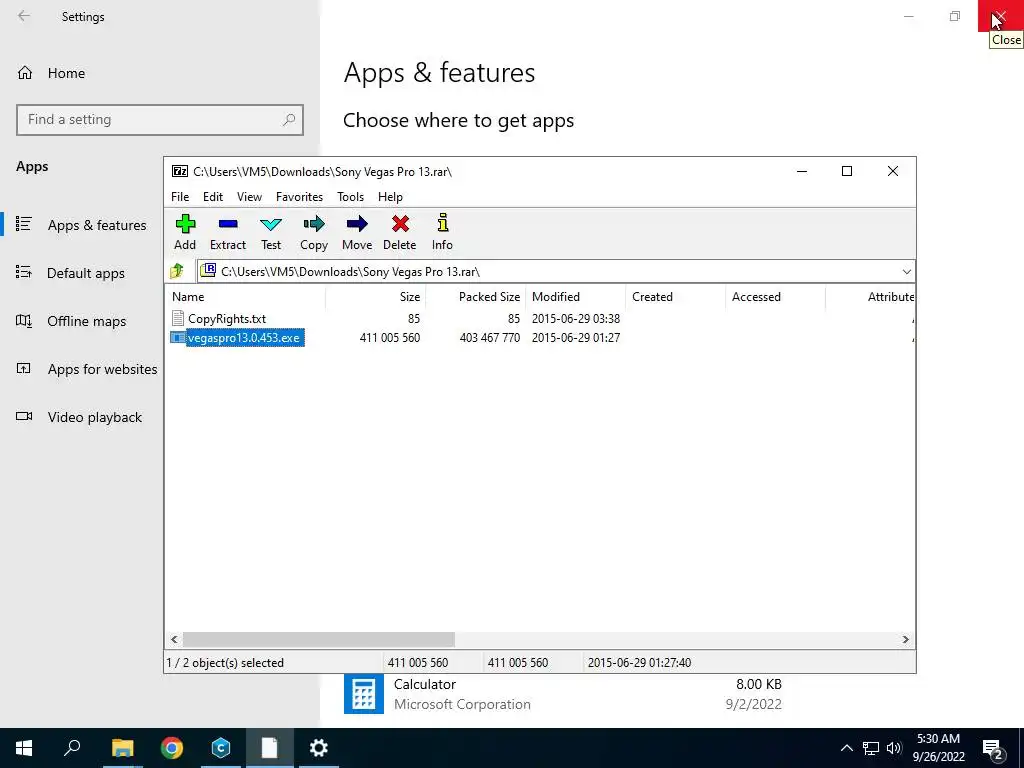The image size is (1024, 768).
Task: Click the Calculator app icon in Settings
Action: (x=364, y=694)
